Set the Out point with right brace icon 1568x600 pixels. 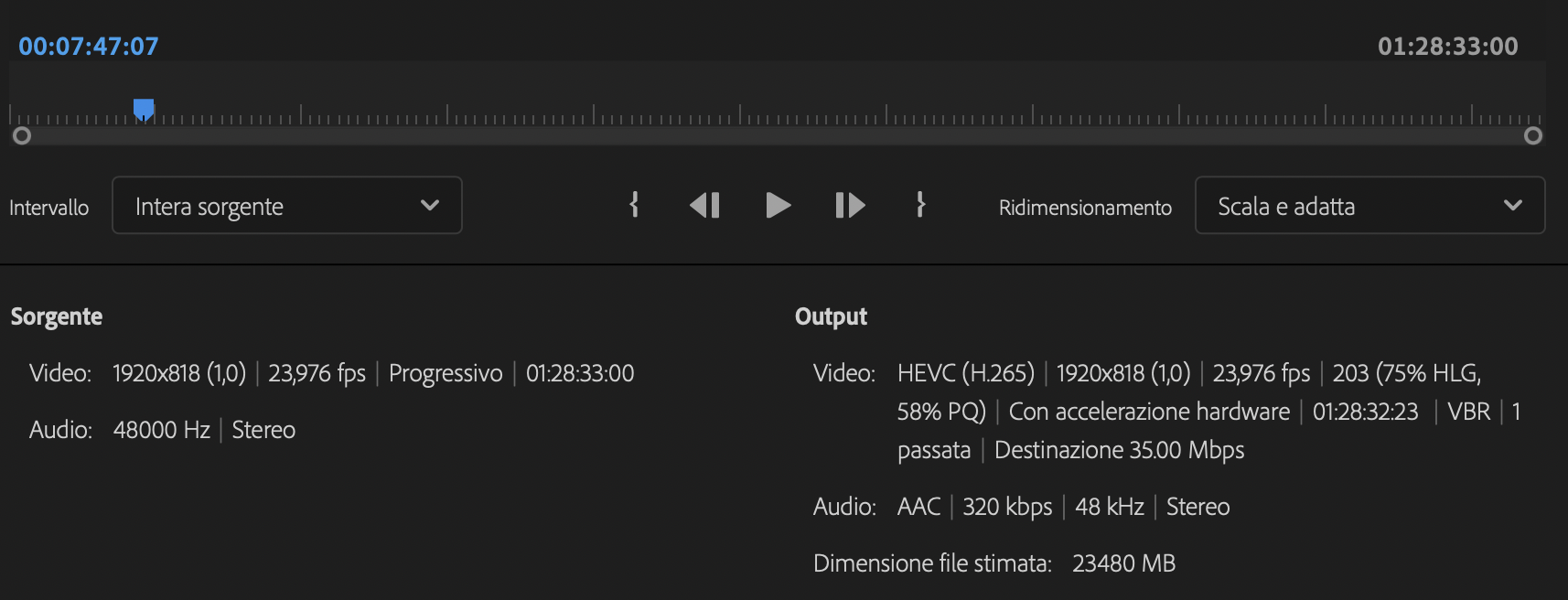pos(920,205)
